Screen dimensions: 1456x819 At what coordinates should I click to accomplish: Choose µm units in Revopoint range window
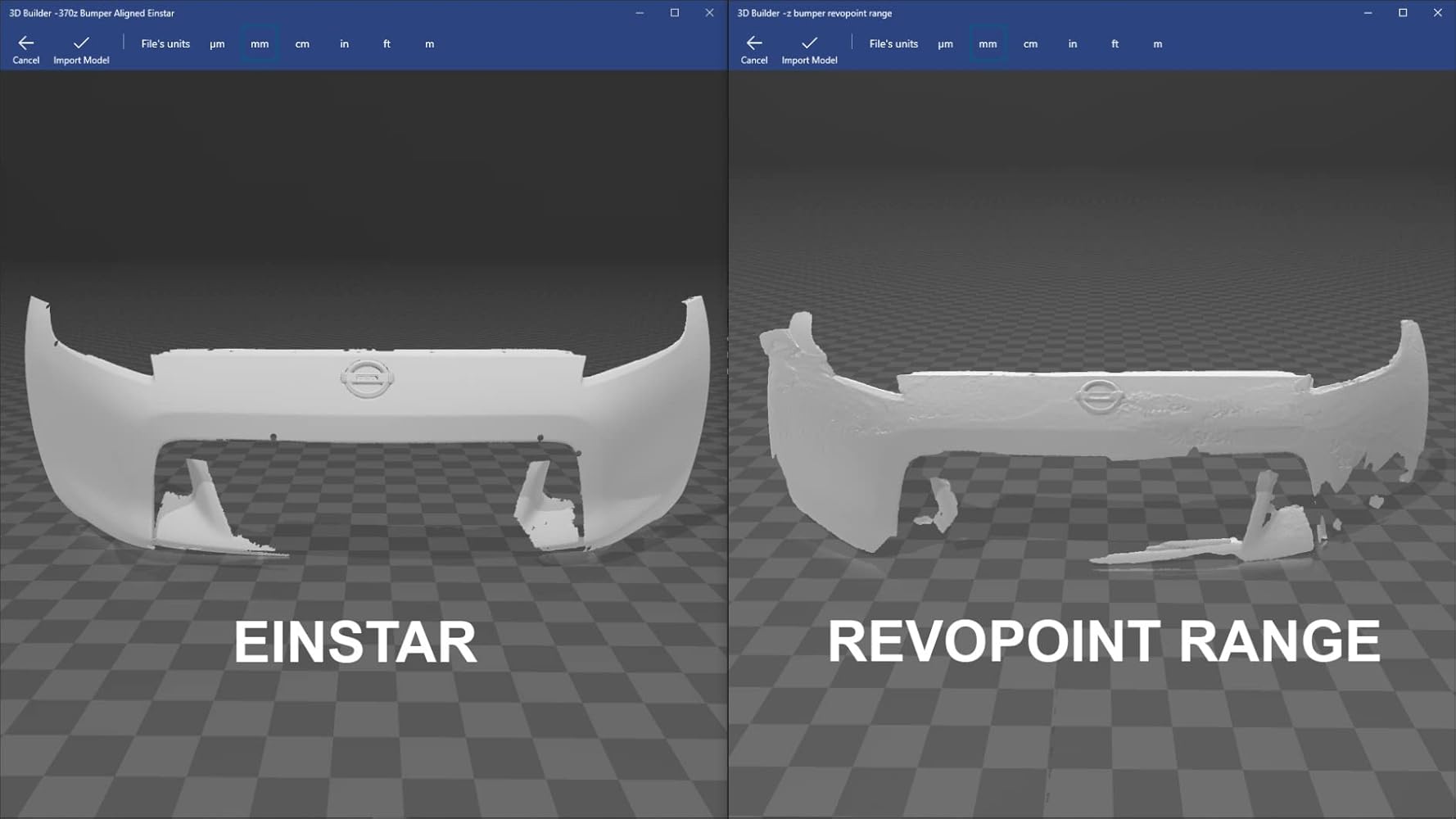pyautogui.click(x=945, y=44)
